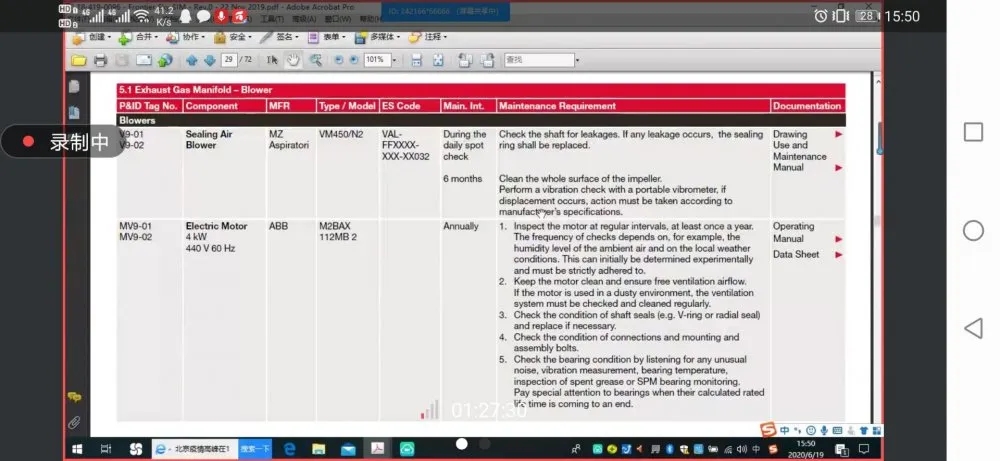
Task: Click the first page display icon after the fit page icon
Action: tap(465, 60)
